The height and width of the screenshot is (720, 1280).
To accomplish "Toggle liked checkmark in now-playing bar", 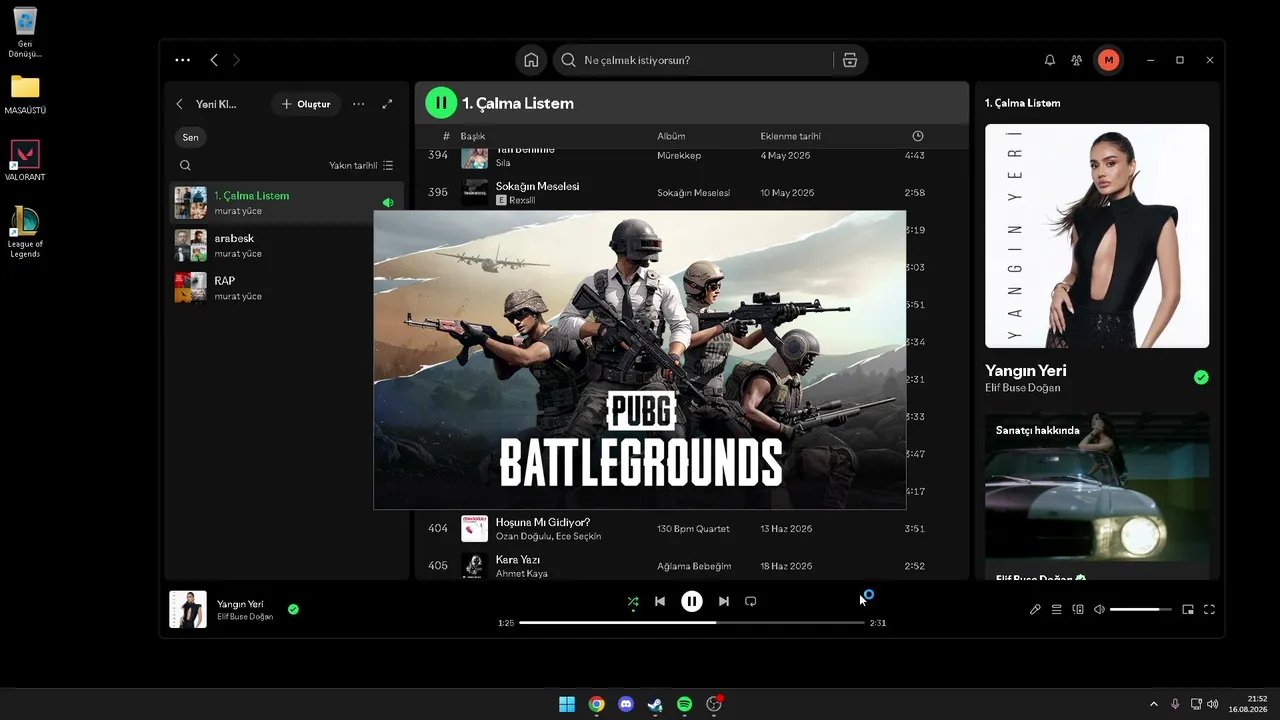I will click(x=293, y=609).
